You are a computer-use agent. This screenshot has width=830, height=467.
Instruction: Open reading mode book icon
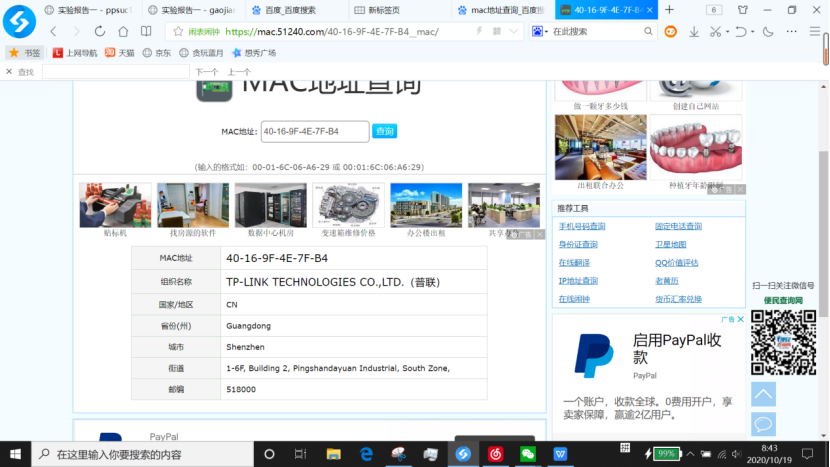(146, 32)
